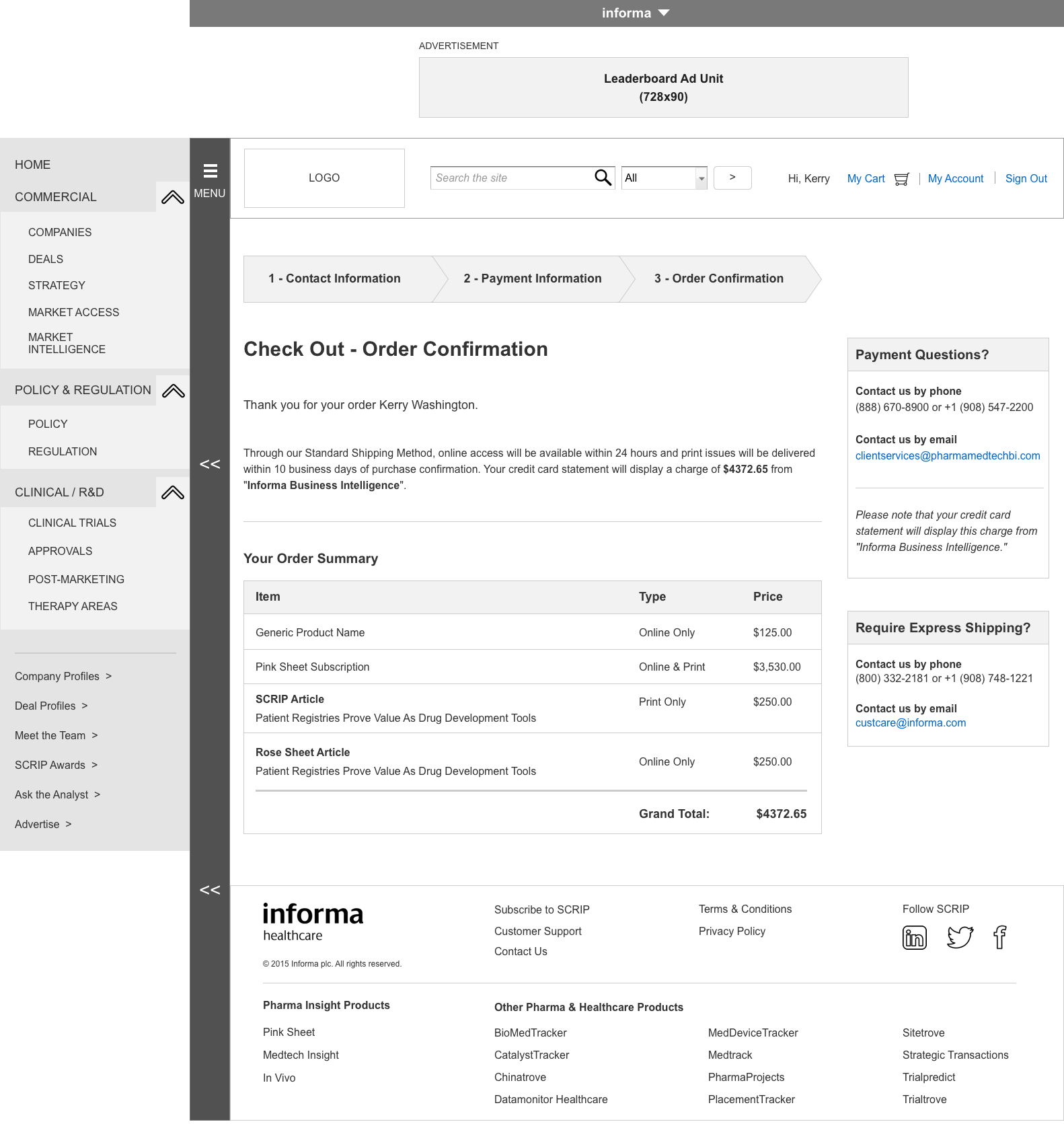
Task: Click the hamburger MENU icon
Action: point(210,171)
